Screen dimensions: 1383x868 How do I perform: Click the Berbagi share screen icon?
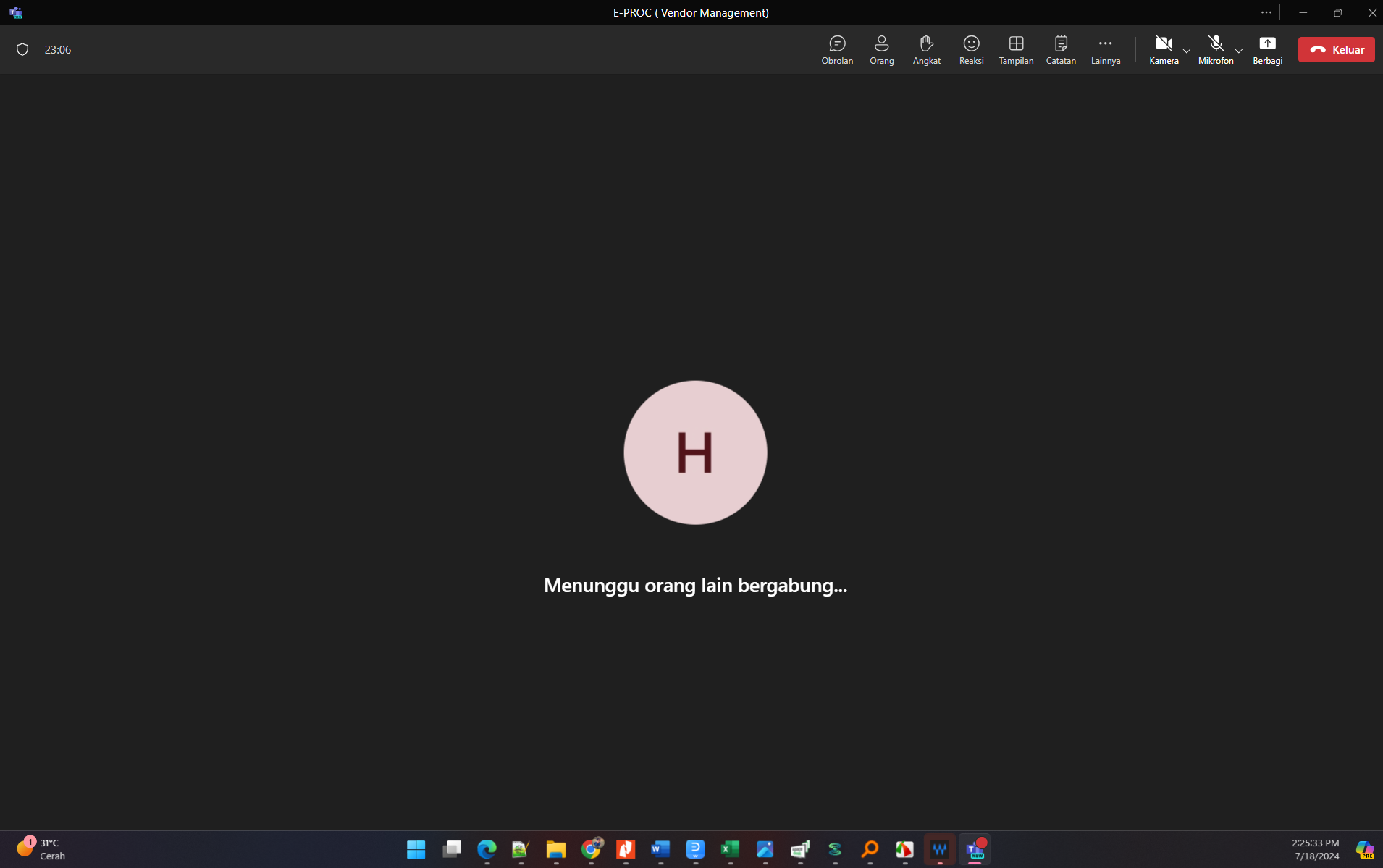tap(1267, 49)
